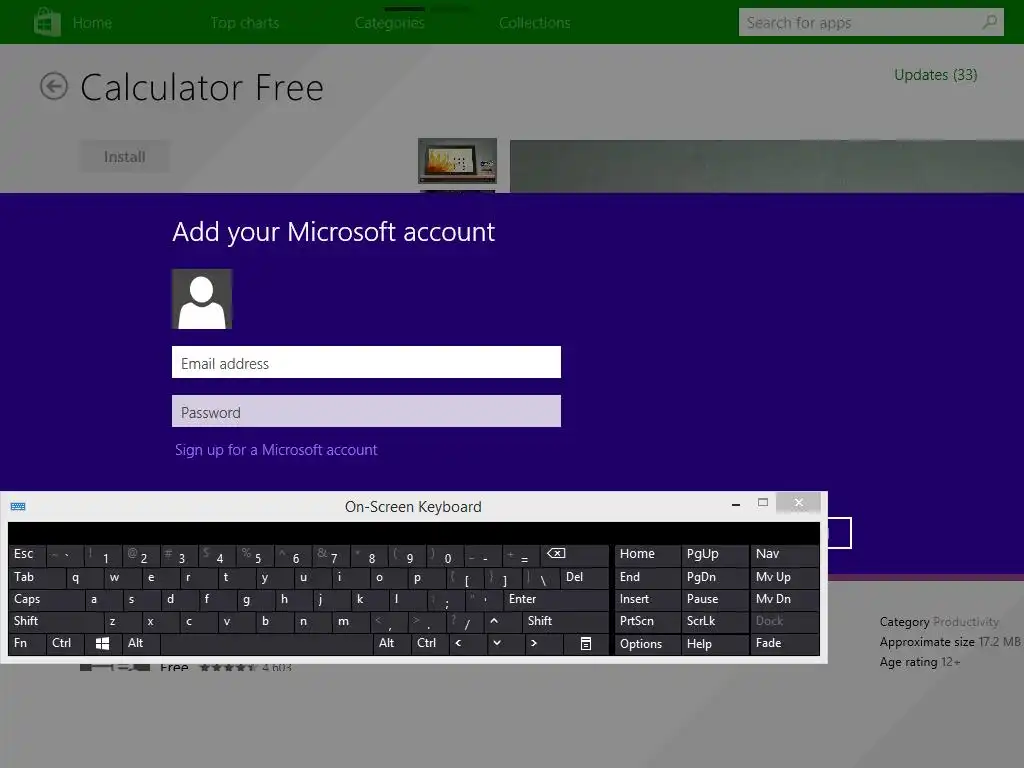Toggle the right Ctrl key
This screenshot has width=1024, height=768.
pyautogui.click(x=430, y=643)
